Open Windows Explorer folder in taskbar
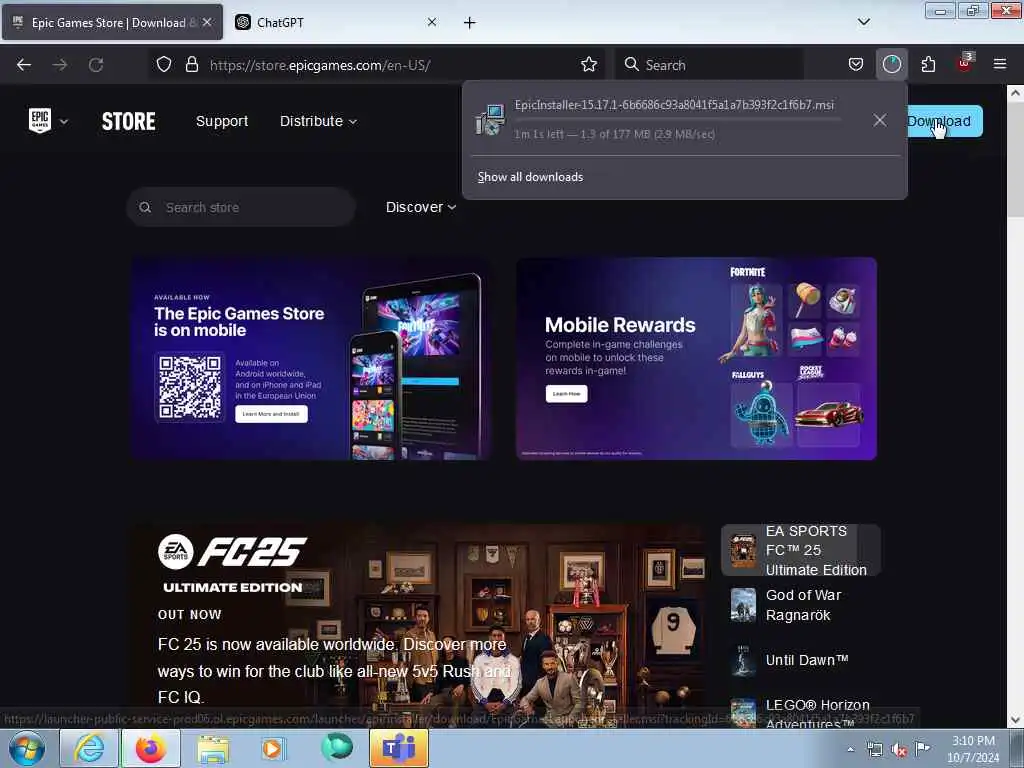Viewport: 1024px width, 768px height. point(213,750)
